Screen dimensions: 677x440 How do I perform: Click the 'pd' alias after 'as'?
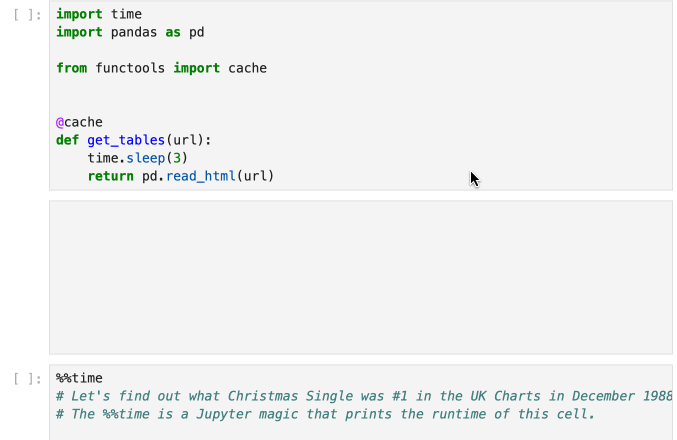click(x=196, y=32)
